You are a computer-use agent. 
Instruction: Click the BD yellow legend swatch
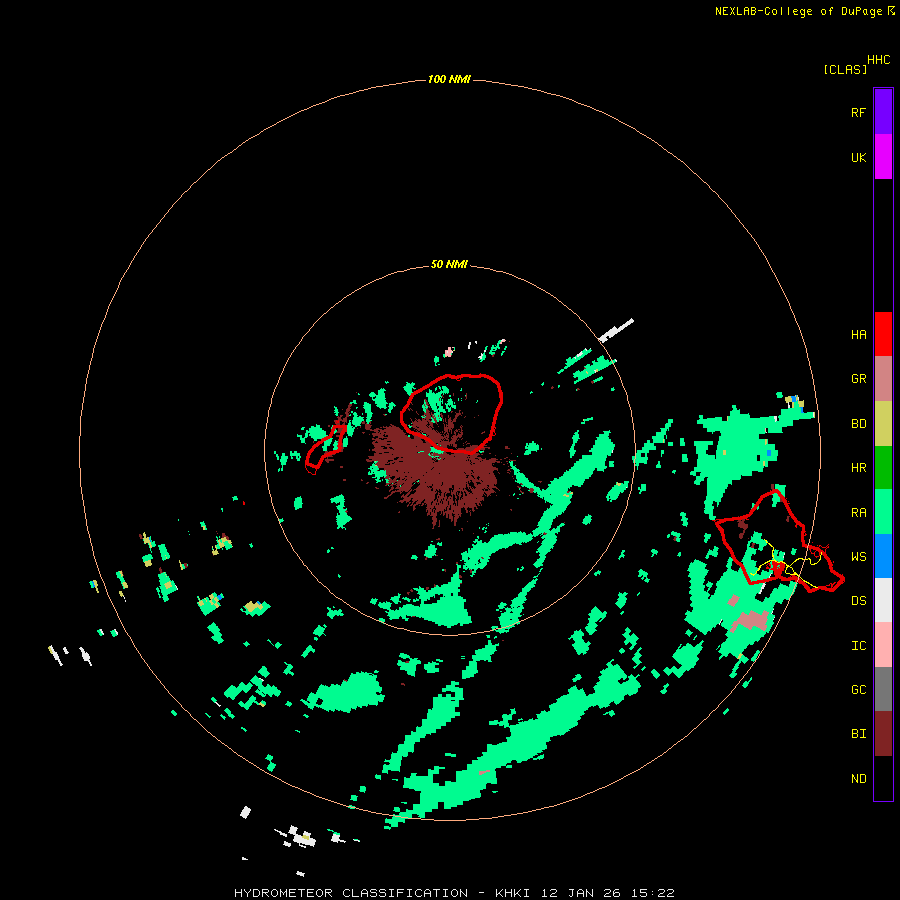click(883, 424)
